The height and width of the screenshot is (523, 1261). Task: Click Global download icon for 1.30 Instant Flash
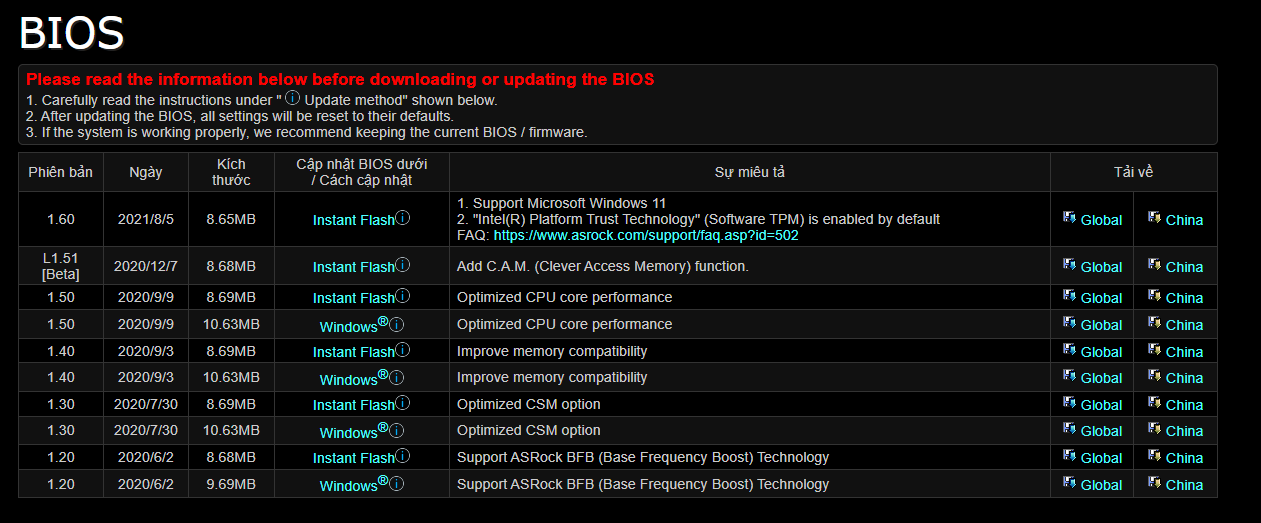(x=1069, y=402)
